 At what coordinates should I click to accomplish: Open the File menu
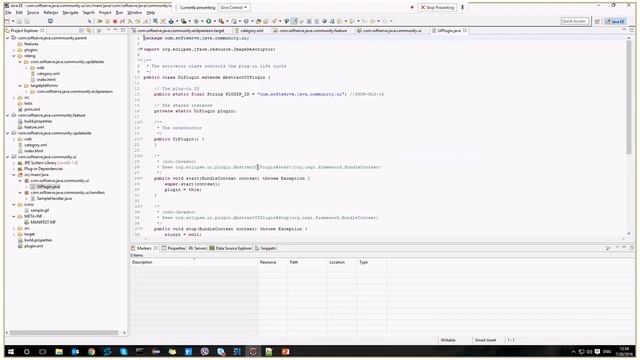coord(8,13)
